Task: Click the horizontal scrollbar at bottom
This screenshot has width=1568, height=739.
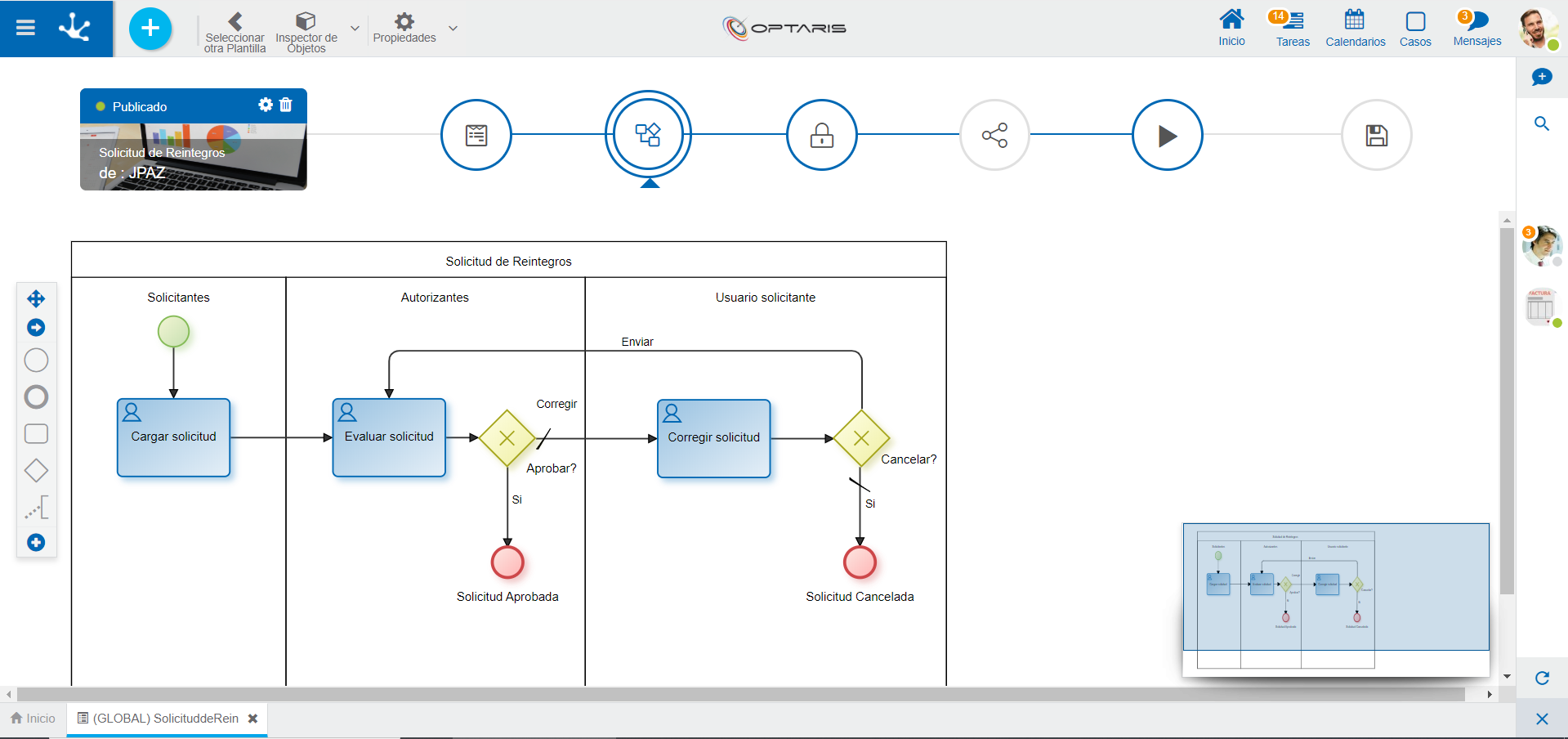Action: pos(740,694)
